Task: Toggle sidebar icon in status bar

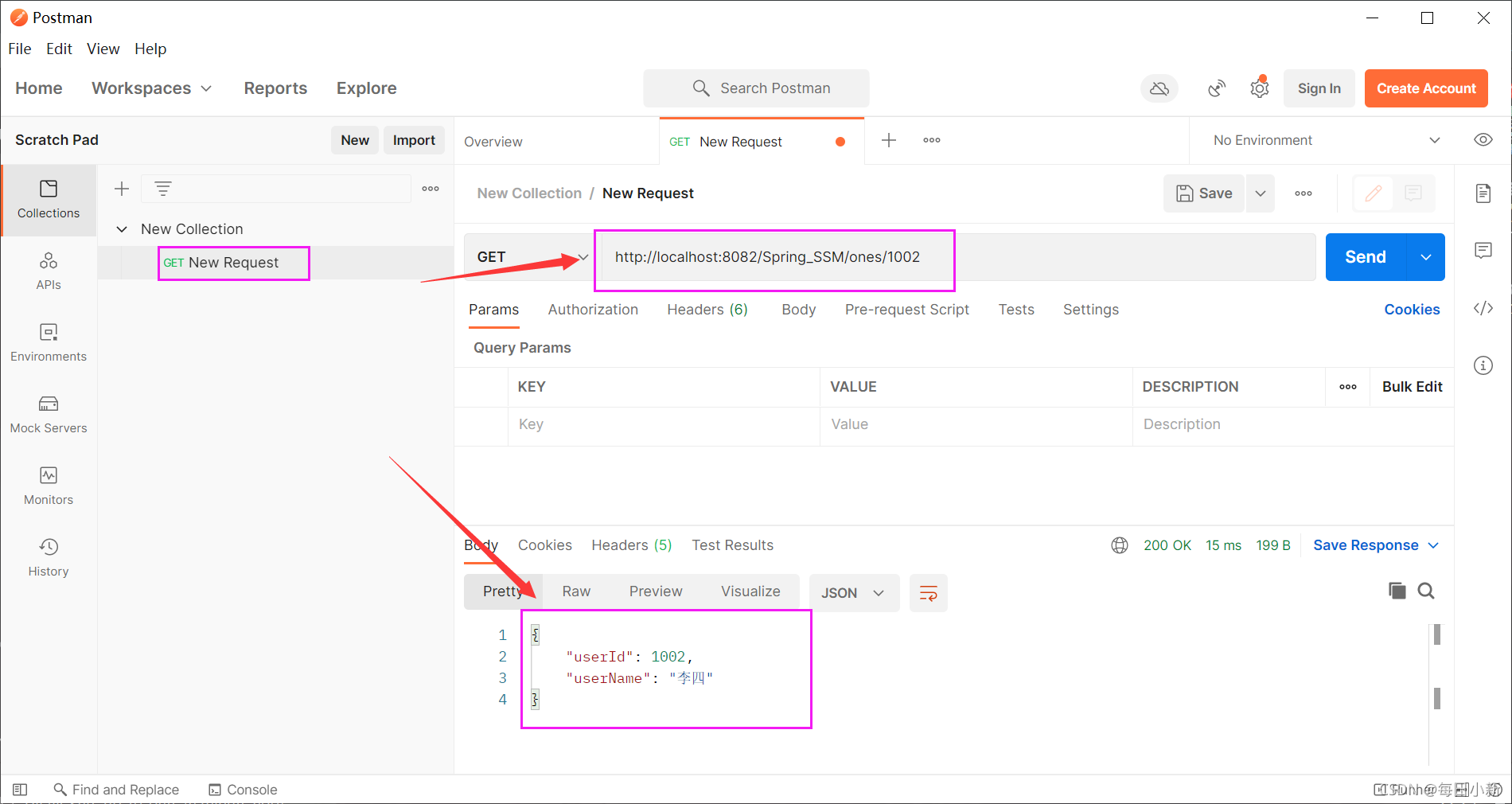Action: [20, 790]
